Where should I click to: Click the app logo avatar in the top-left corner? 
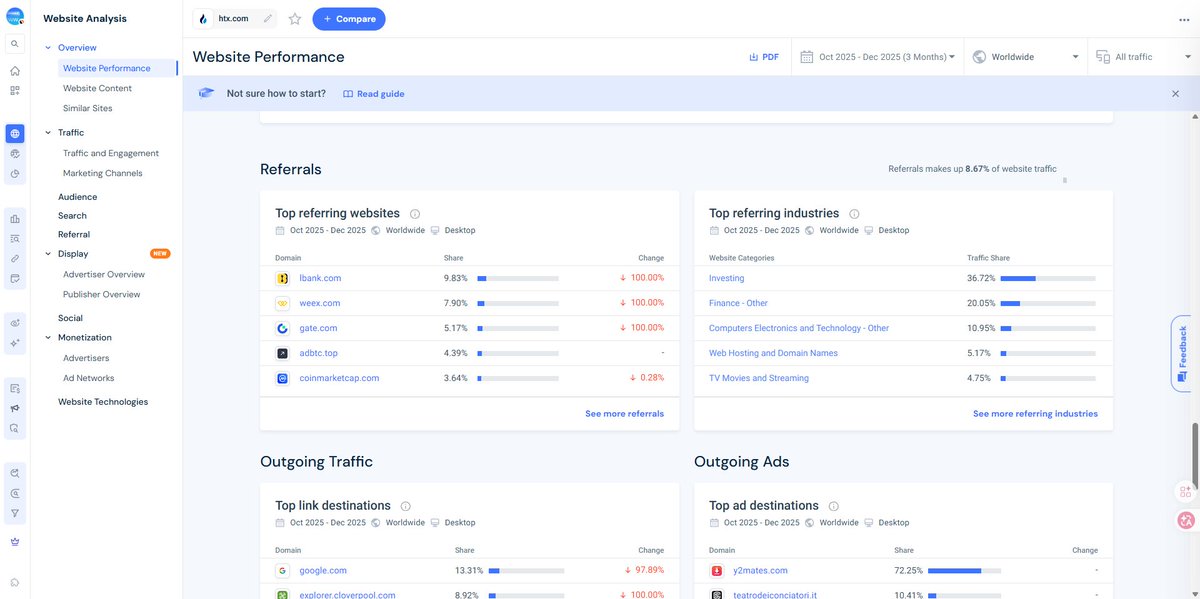(14, 17)
